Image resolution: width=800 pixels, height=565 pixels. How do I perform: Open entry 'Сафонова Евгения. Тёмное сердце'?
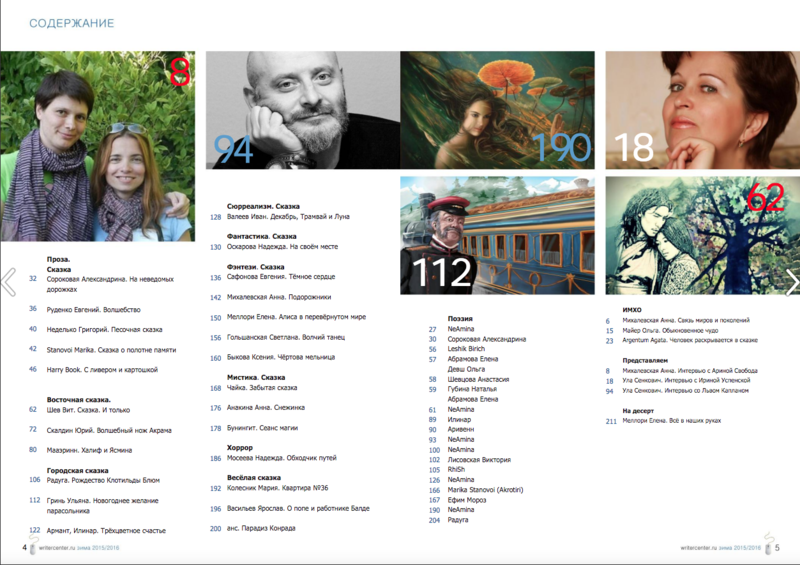tap(281, 277)
